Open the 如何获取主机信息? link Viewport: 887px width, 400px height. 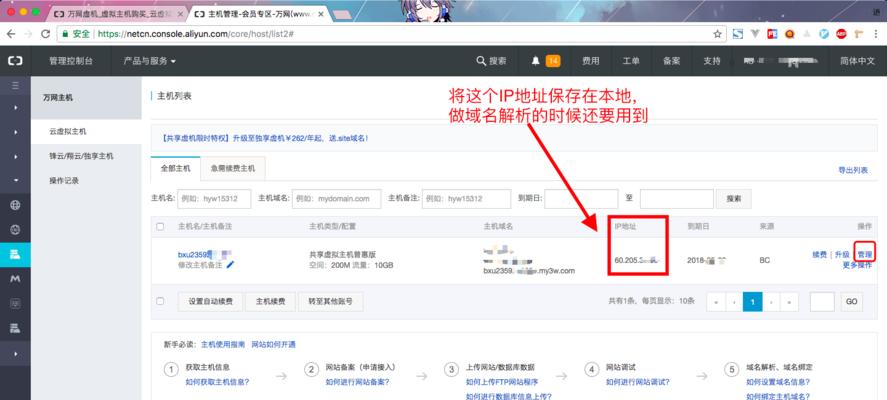[x=217, y=382]
